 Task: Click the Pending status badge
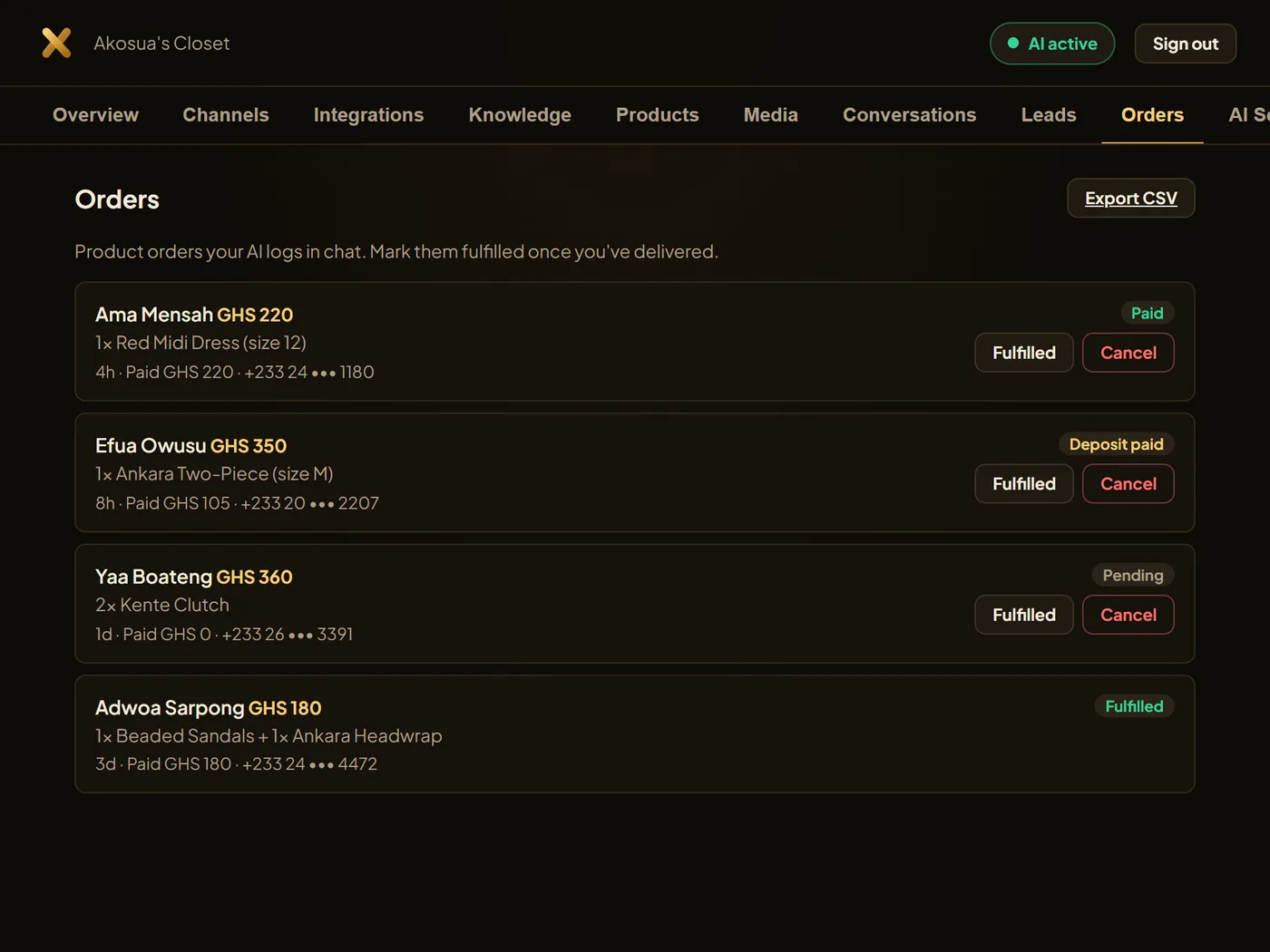pyautogui.click(x=1132, y=575)
